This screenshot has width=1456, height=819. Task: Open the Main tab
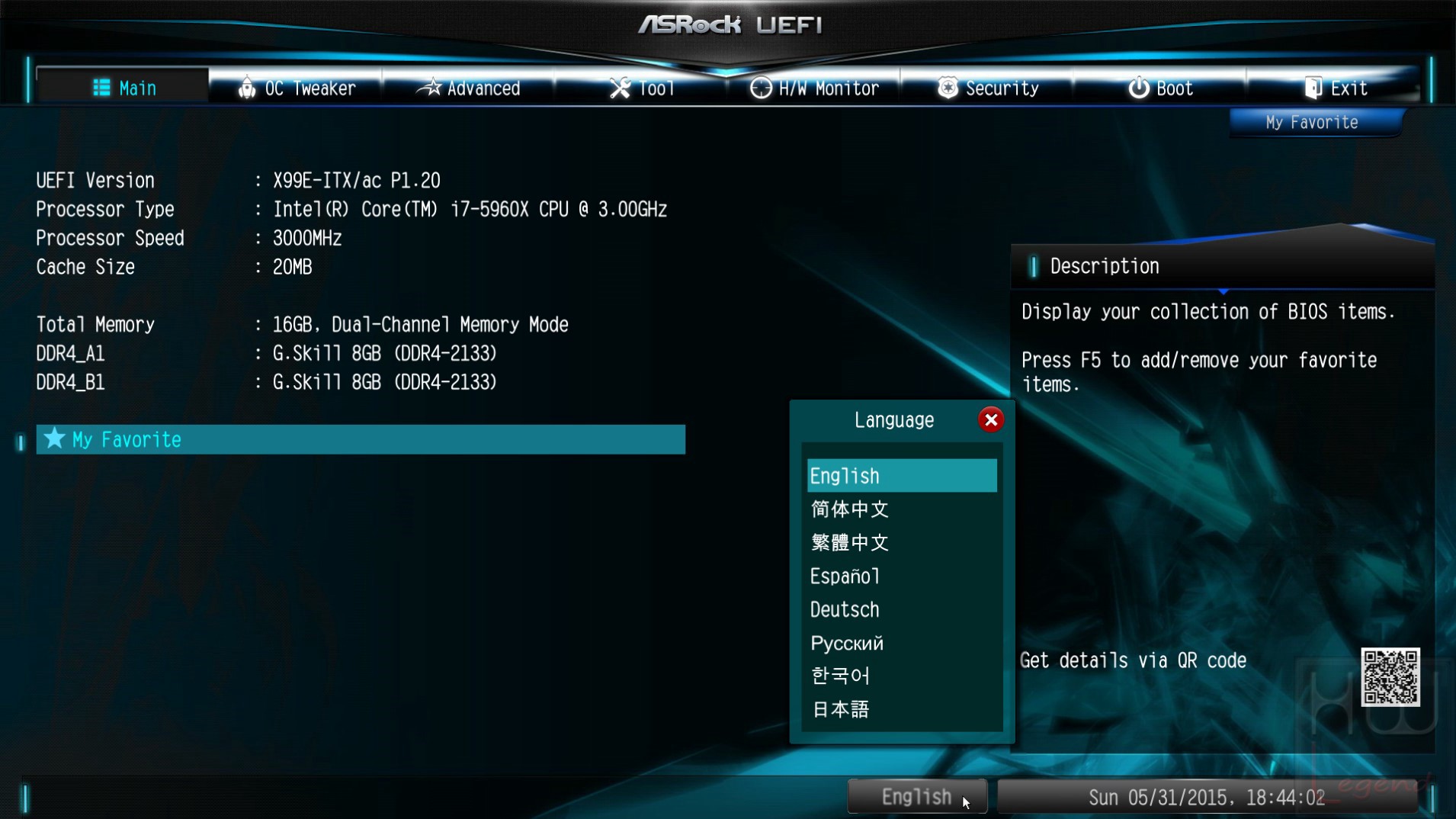[123, 88]
